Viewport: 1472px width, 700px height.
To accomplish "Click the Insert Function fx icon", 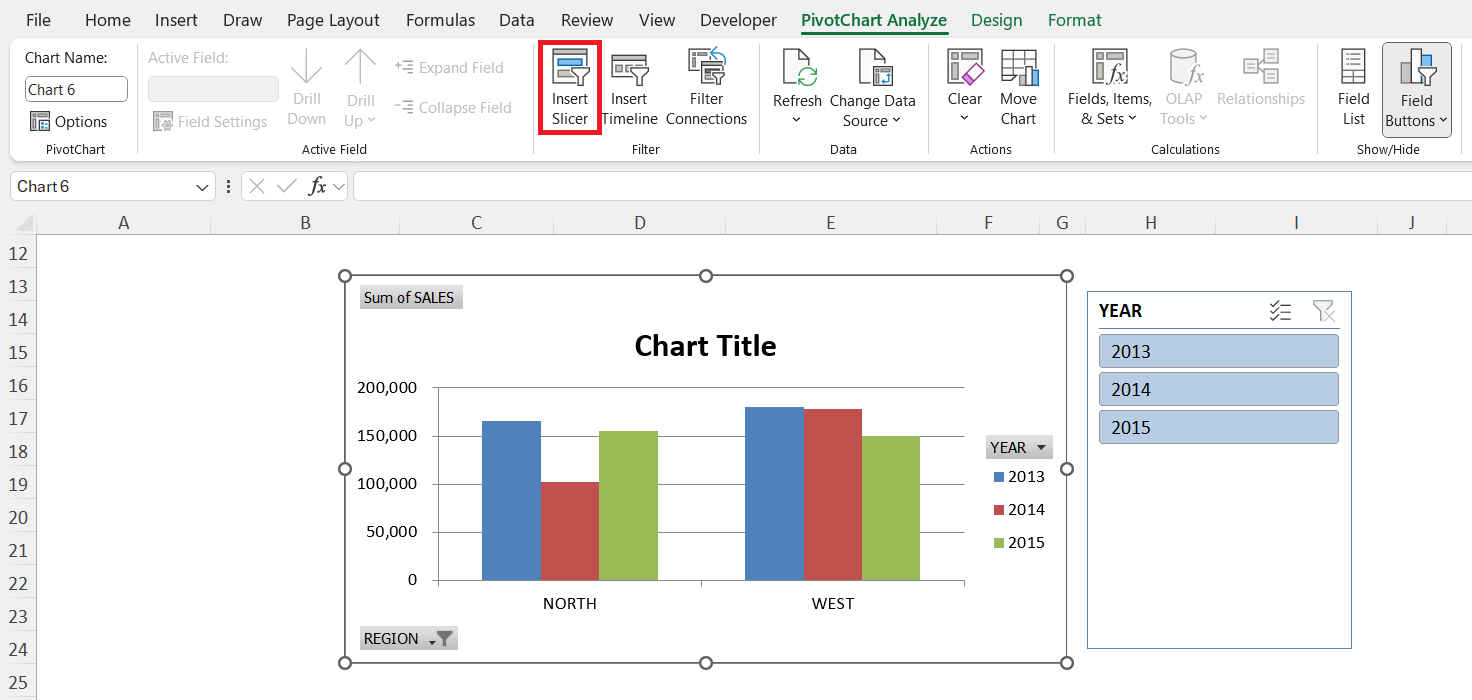I will pos(317,186).
